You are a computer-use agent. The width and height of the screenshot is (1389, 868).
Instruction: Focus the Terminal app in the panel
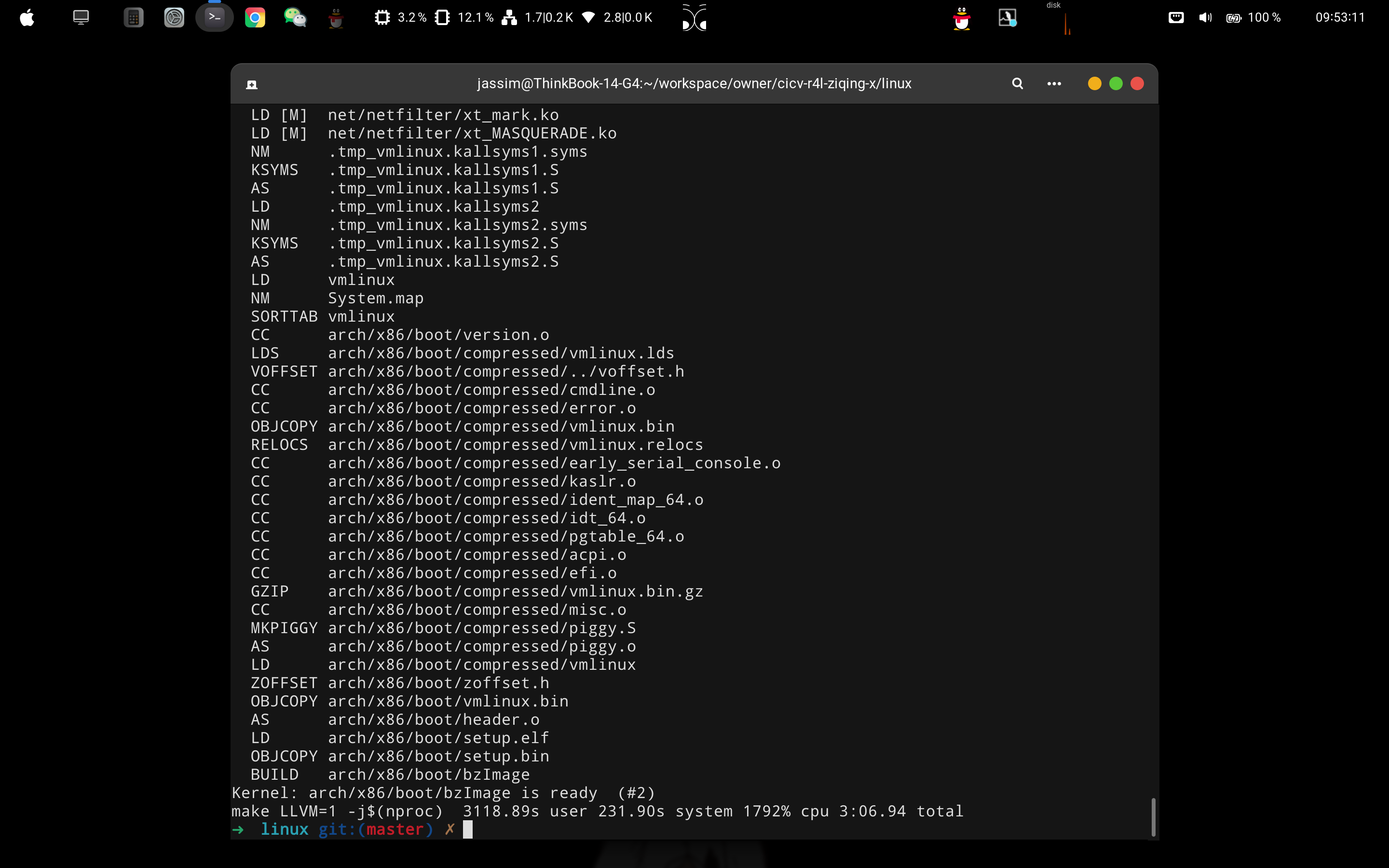coord(214,18)
